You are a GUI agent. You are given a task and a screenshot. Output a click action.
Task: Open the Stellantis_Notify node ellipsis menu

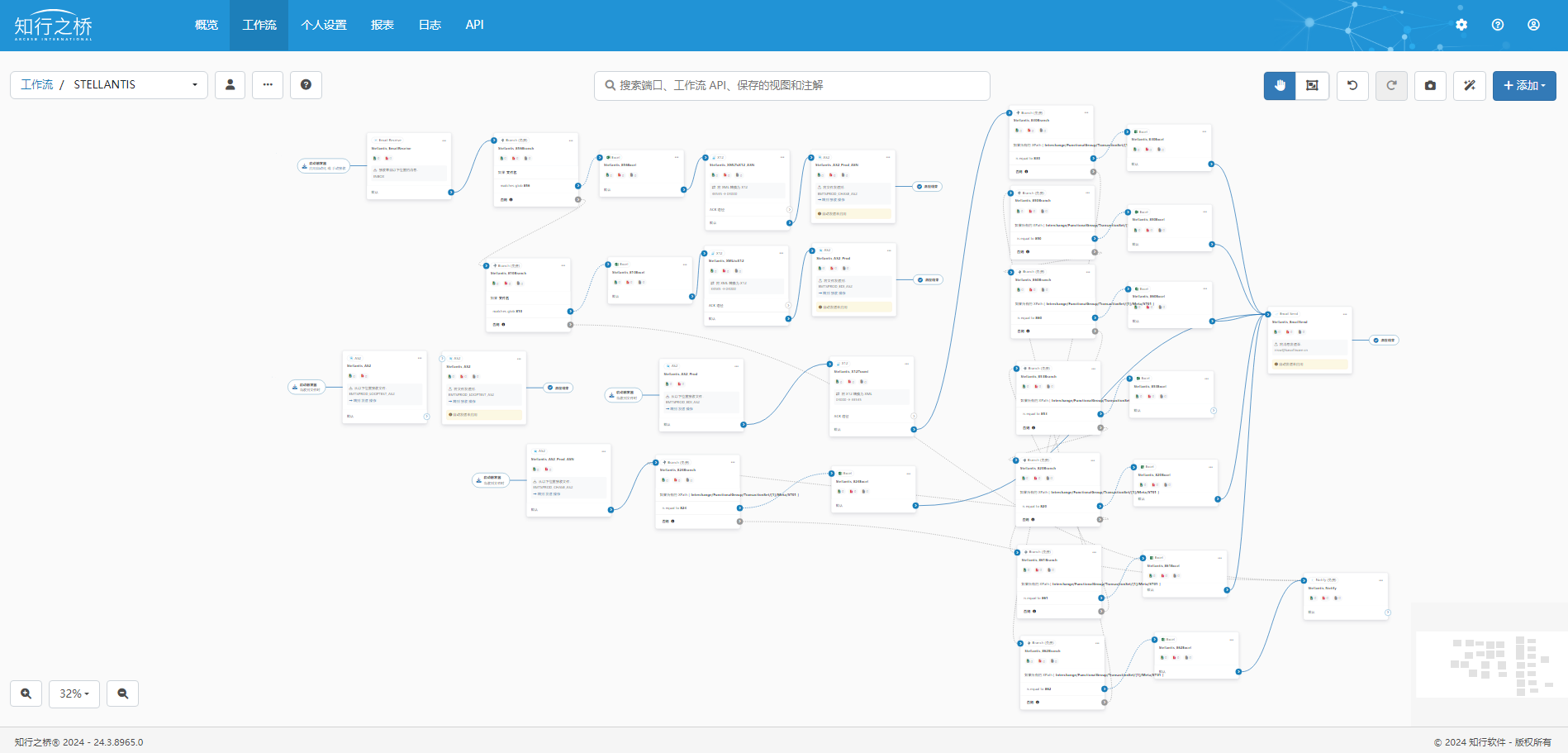(1380, 580)
